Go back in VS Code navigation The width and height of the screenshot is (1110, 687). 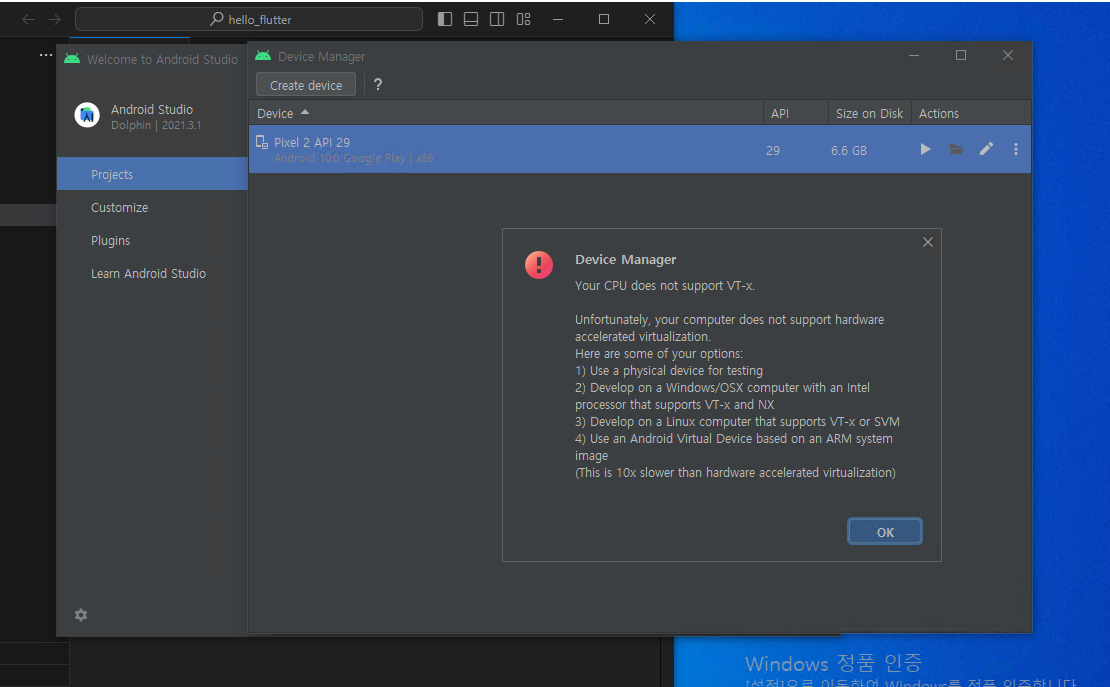pos(28,19)
